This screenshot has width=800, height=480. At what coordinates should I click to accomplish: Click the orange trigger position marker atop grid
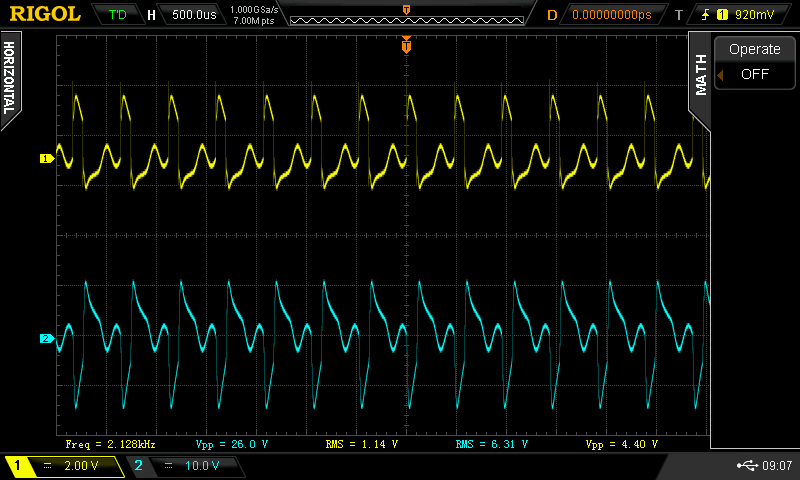pos(406,45)
